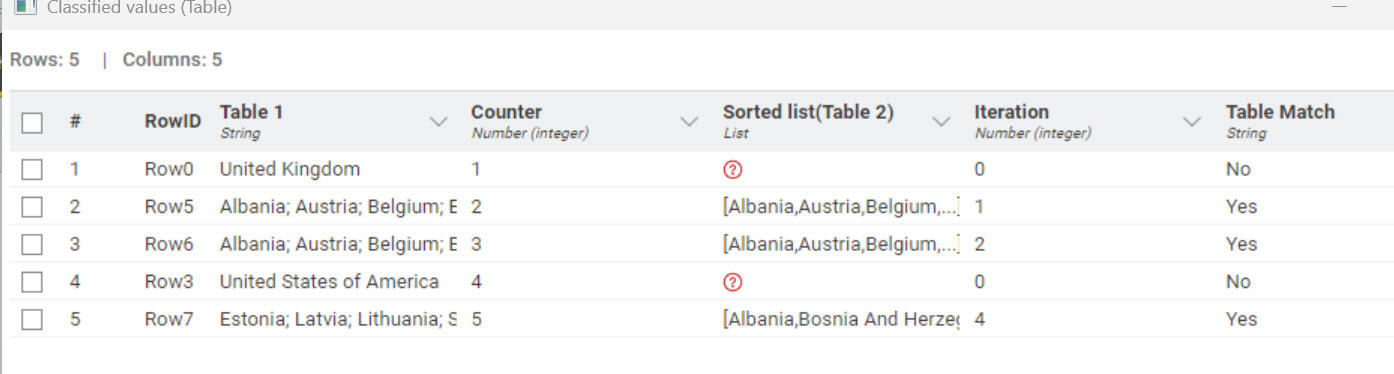Toggle the select-all rows checkbox

(32, 122)
